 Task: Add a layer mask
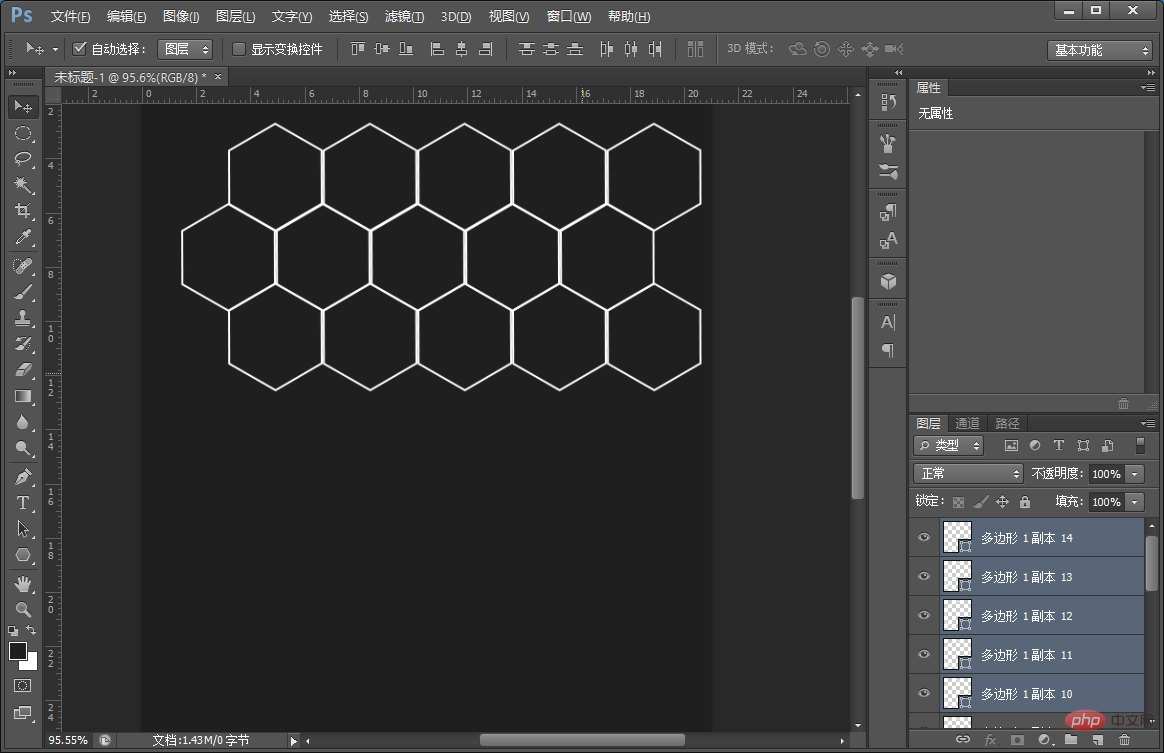1017,740
